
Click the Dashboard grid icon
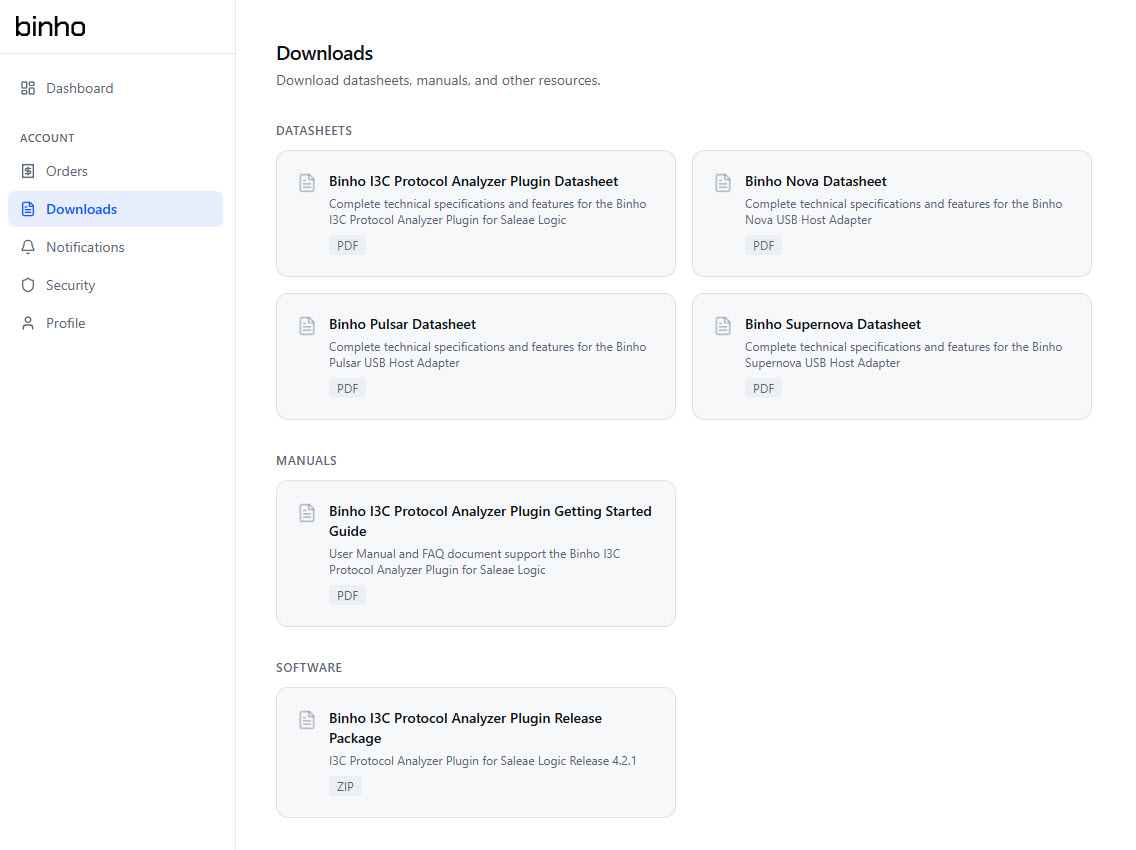pos(28,88)
